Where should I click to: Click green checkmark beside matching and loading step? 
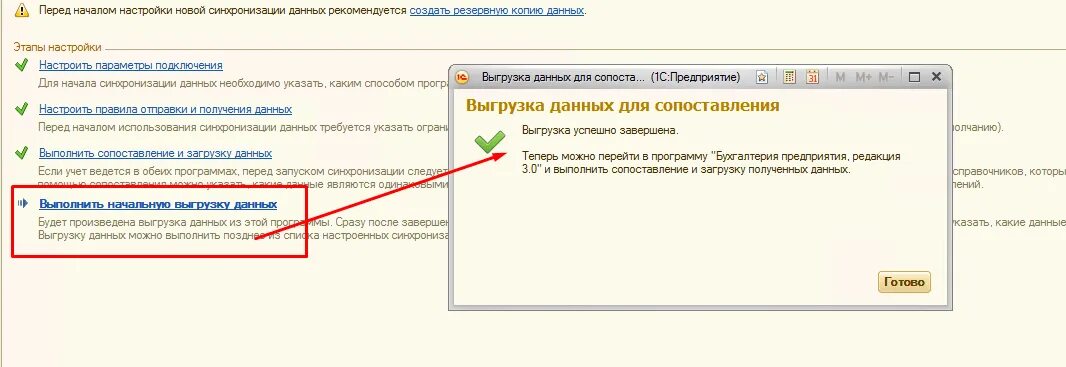(x=22, y=152)
